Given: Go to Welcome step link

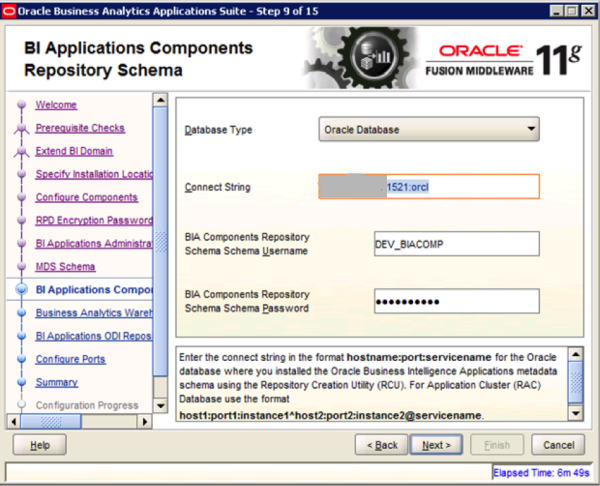Looking at the screenshot, I should pyautogui.click(x=56, y=105).
